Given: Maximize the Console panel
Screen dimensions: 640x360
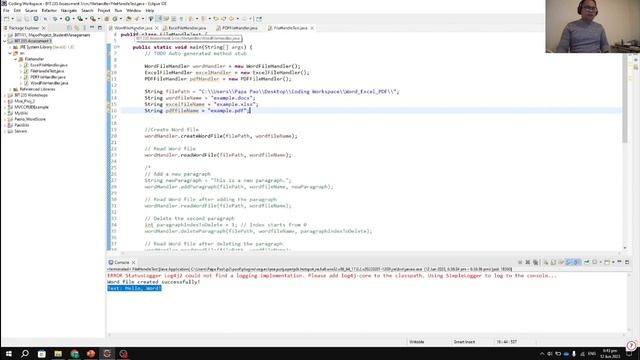Looking at the screenshot, I should (x=627, y=262).
